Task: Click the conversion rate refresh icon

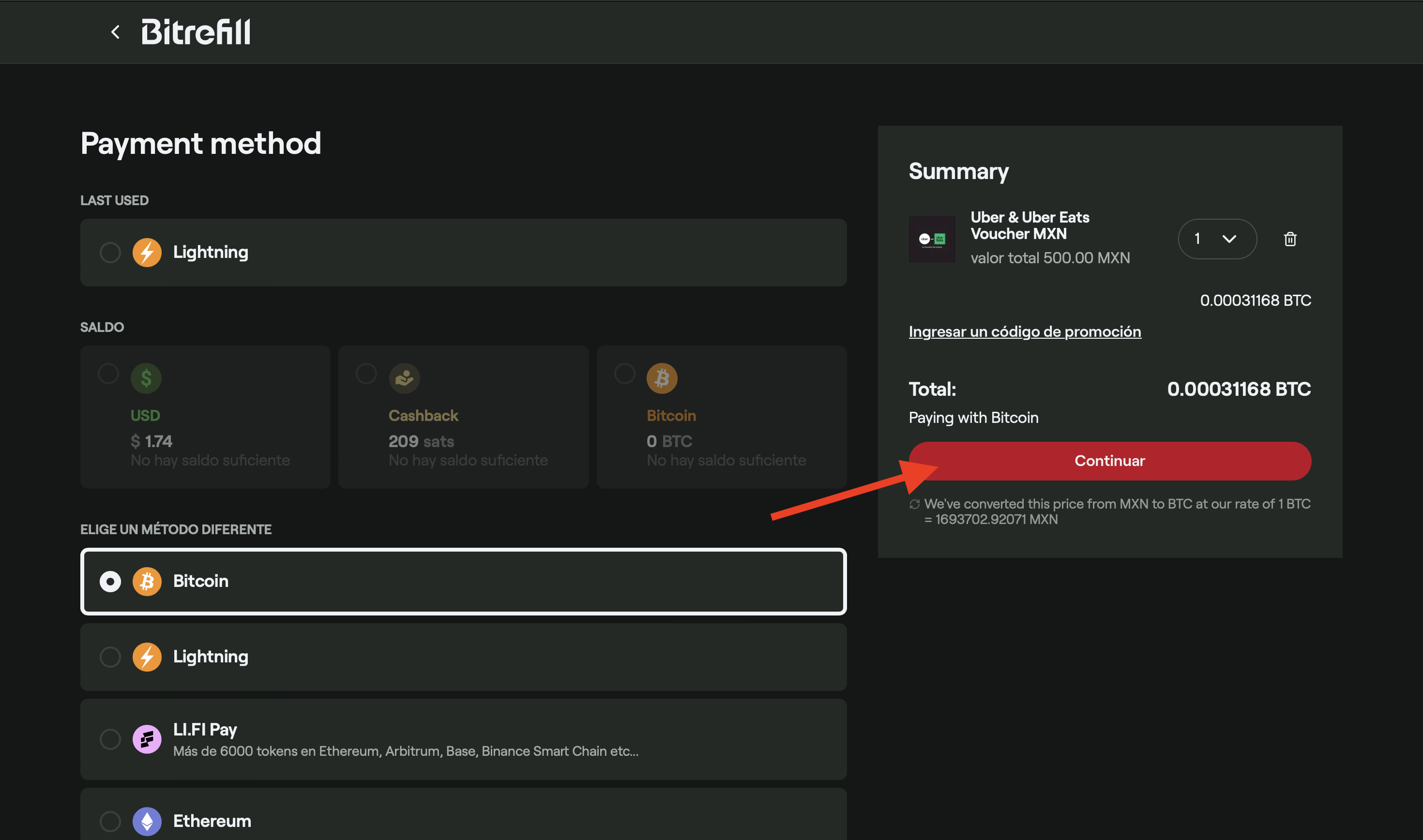Action: pyautogui.click(x=914, y=504)
